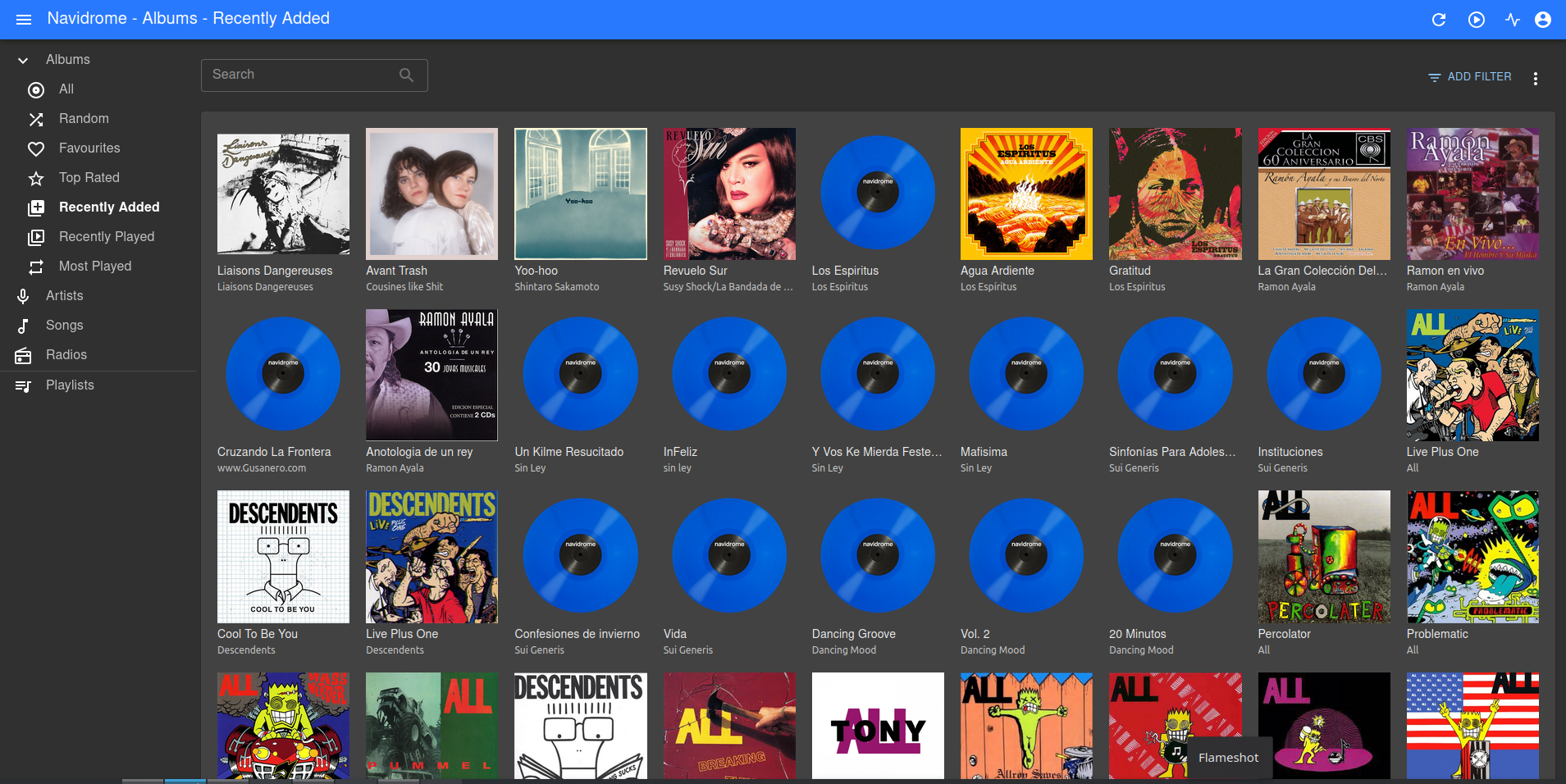Select Random in the sidebar
The image size is (1566, 784).
pos(98,119)
